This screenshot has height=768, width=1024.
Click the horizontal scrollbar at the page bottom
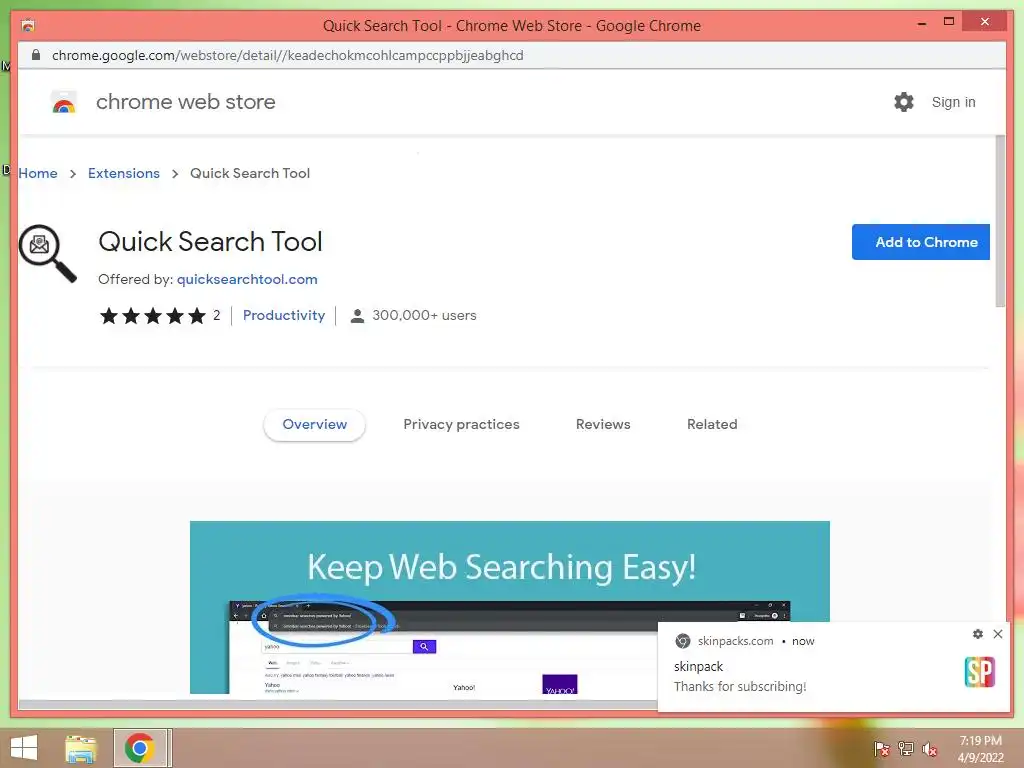[x=338, y=705]
